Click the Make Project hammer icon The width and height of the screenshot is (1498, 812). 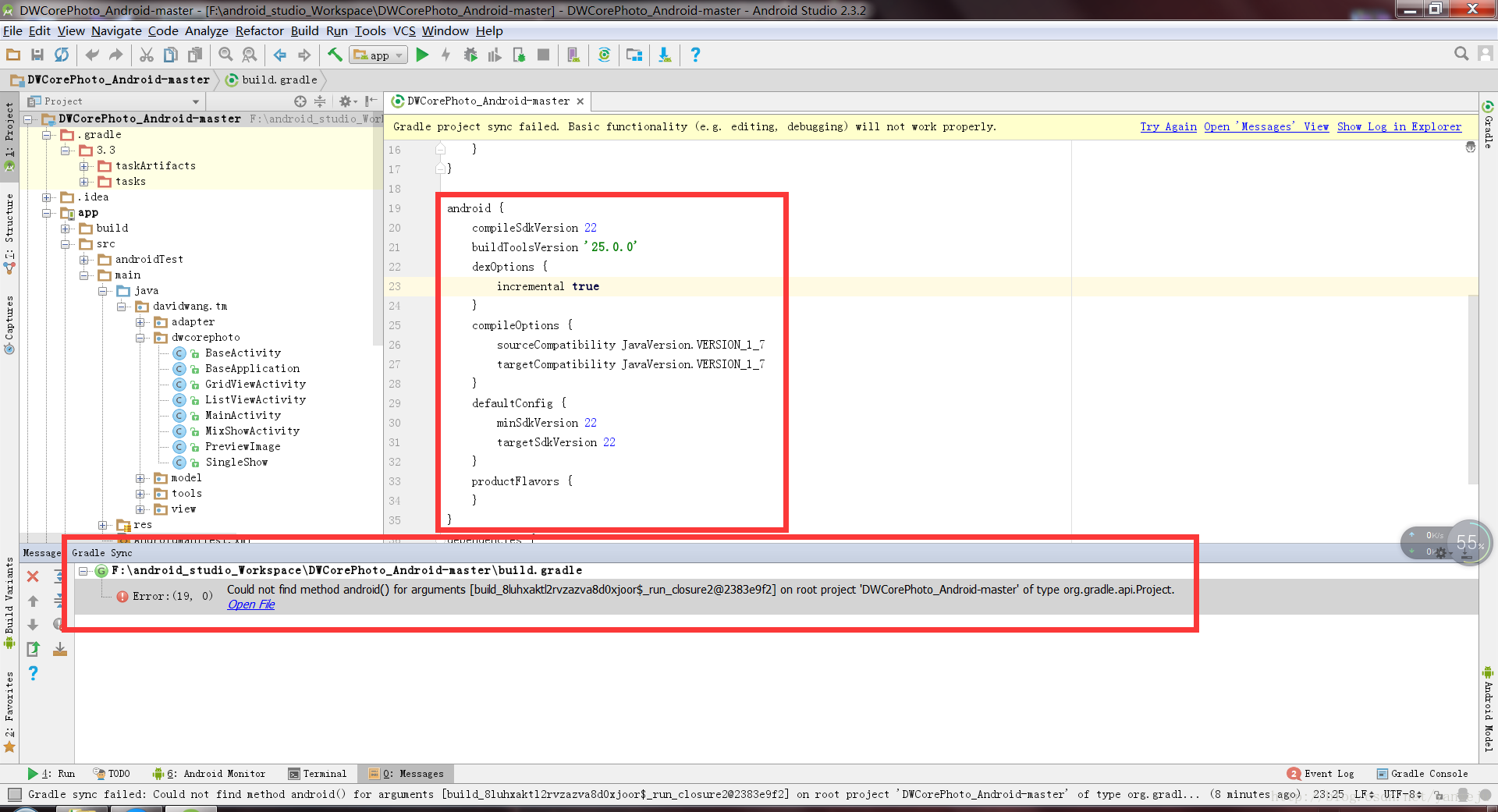pyautogui.click(x=335, y=55)
